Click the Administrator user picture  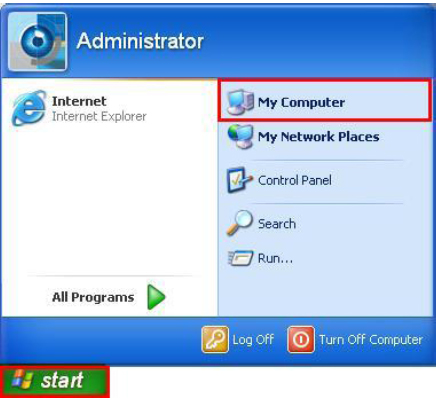point(37,42)
